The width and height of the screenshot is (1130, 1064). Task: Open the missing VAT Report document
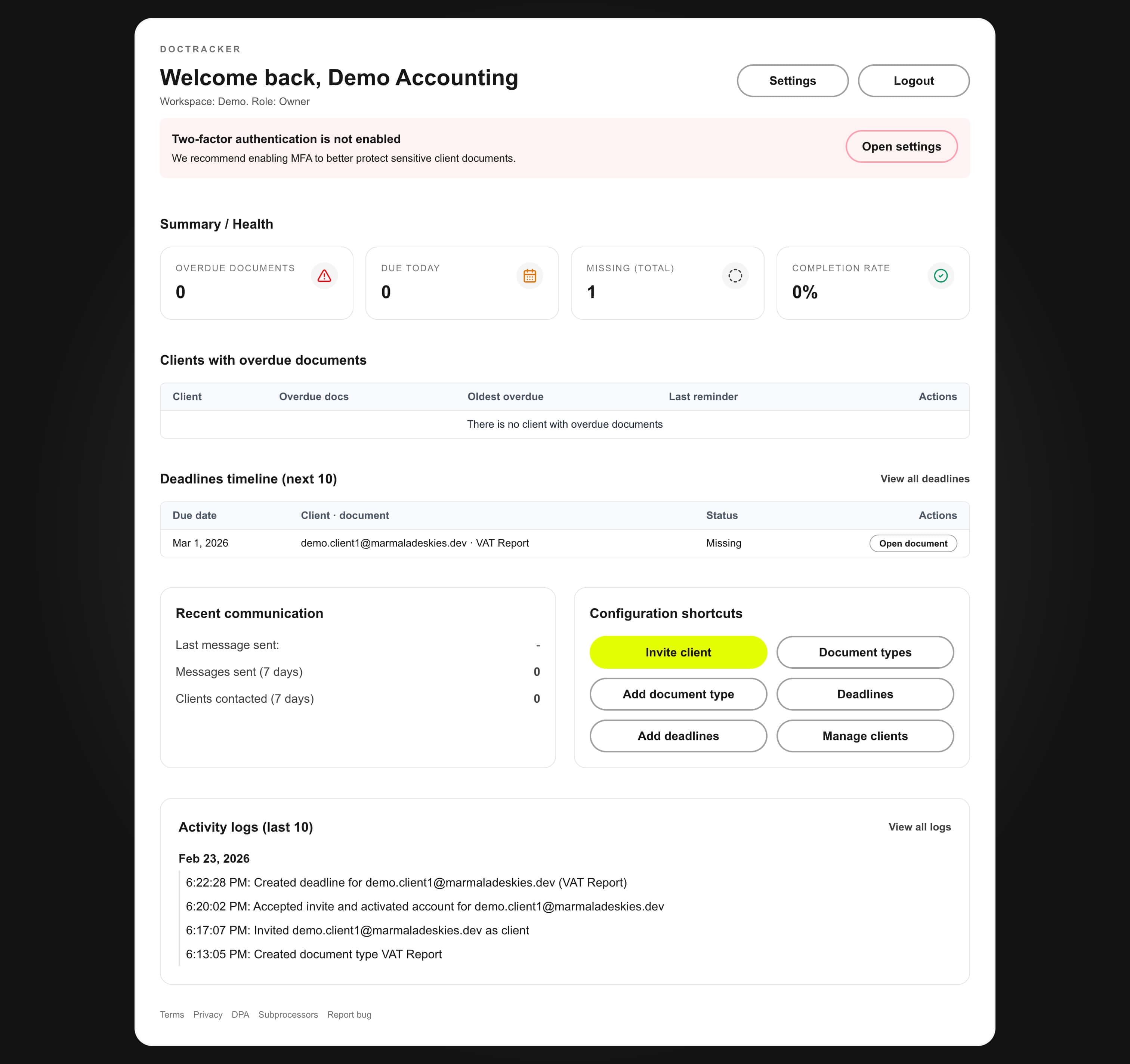coord(913,543)
